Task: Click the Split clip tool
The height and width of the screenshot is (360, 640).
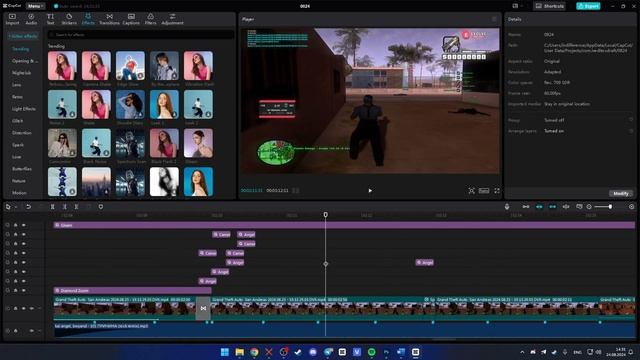Action: coord(52,207)
